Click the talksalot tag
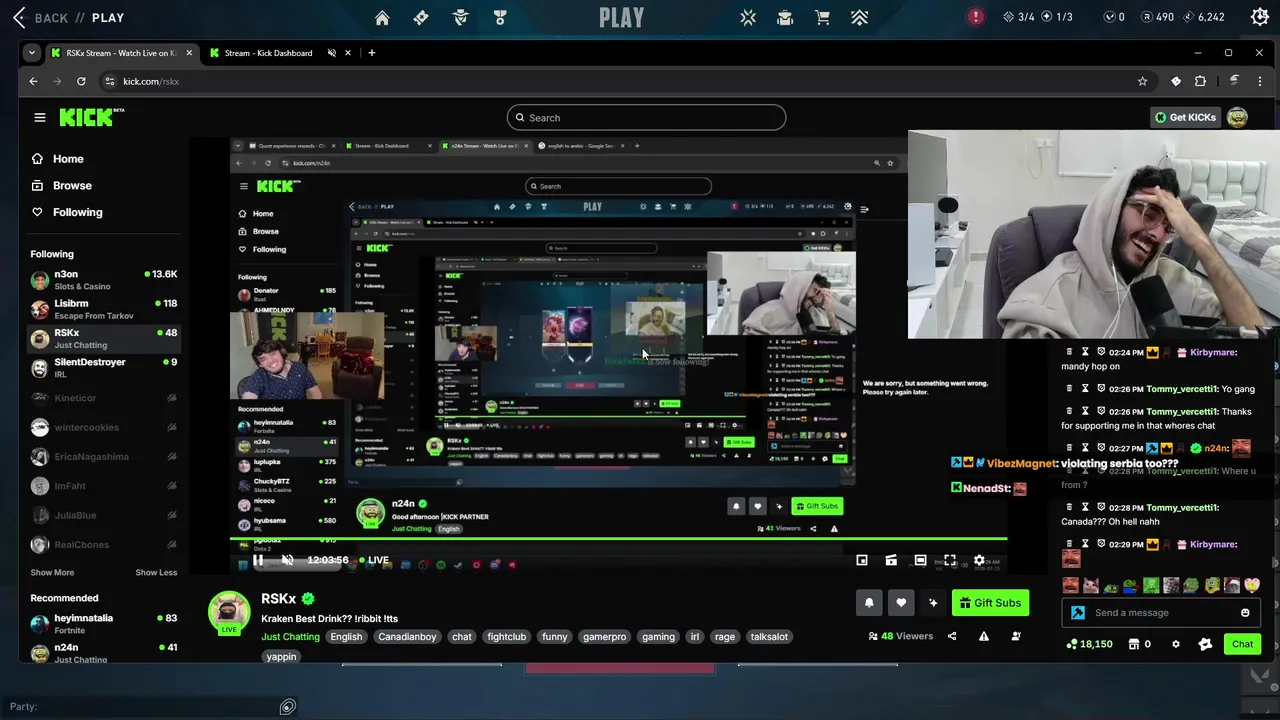 [769, 636]
